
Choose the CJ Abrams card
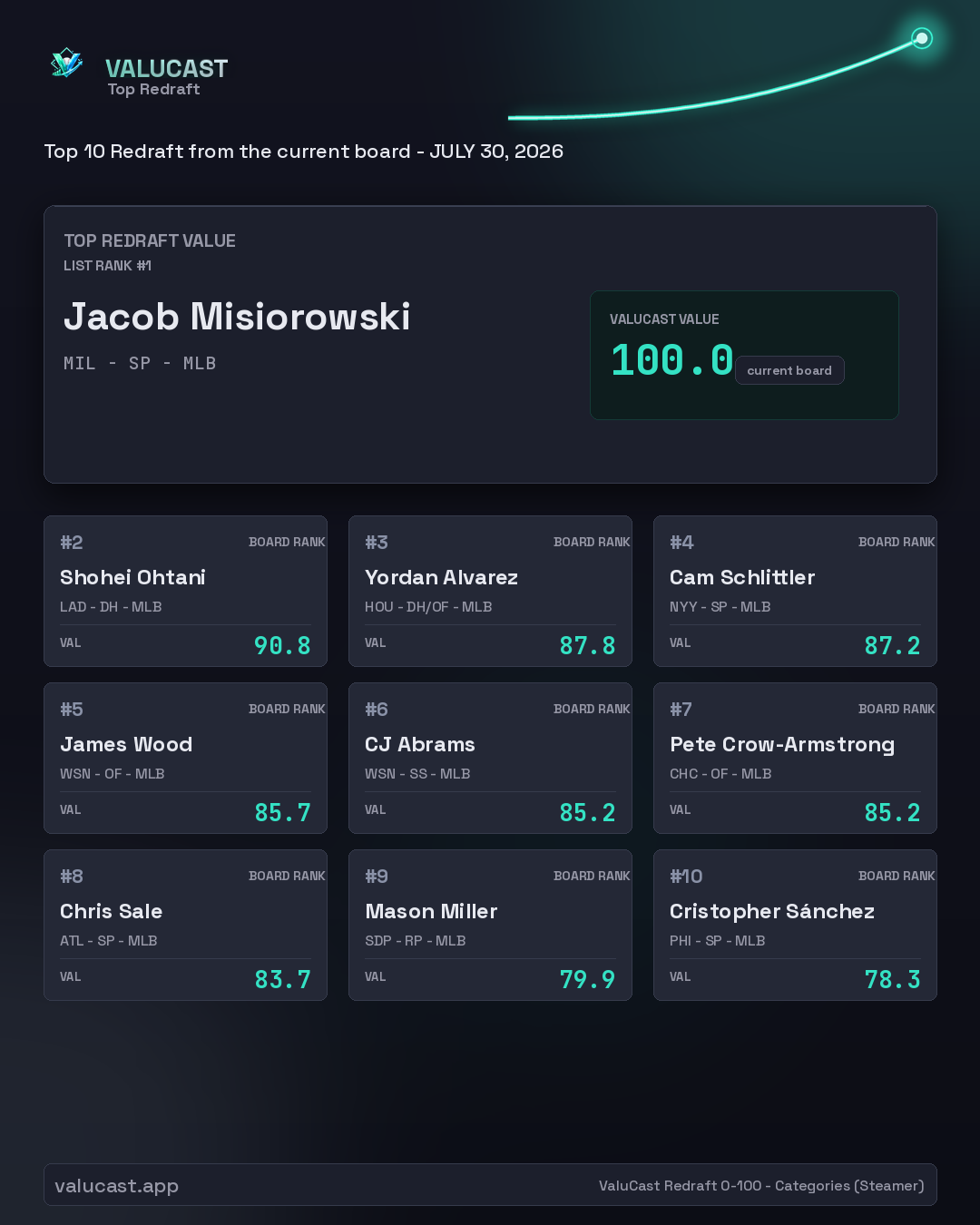point(490,759)
